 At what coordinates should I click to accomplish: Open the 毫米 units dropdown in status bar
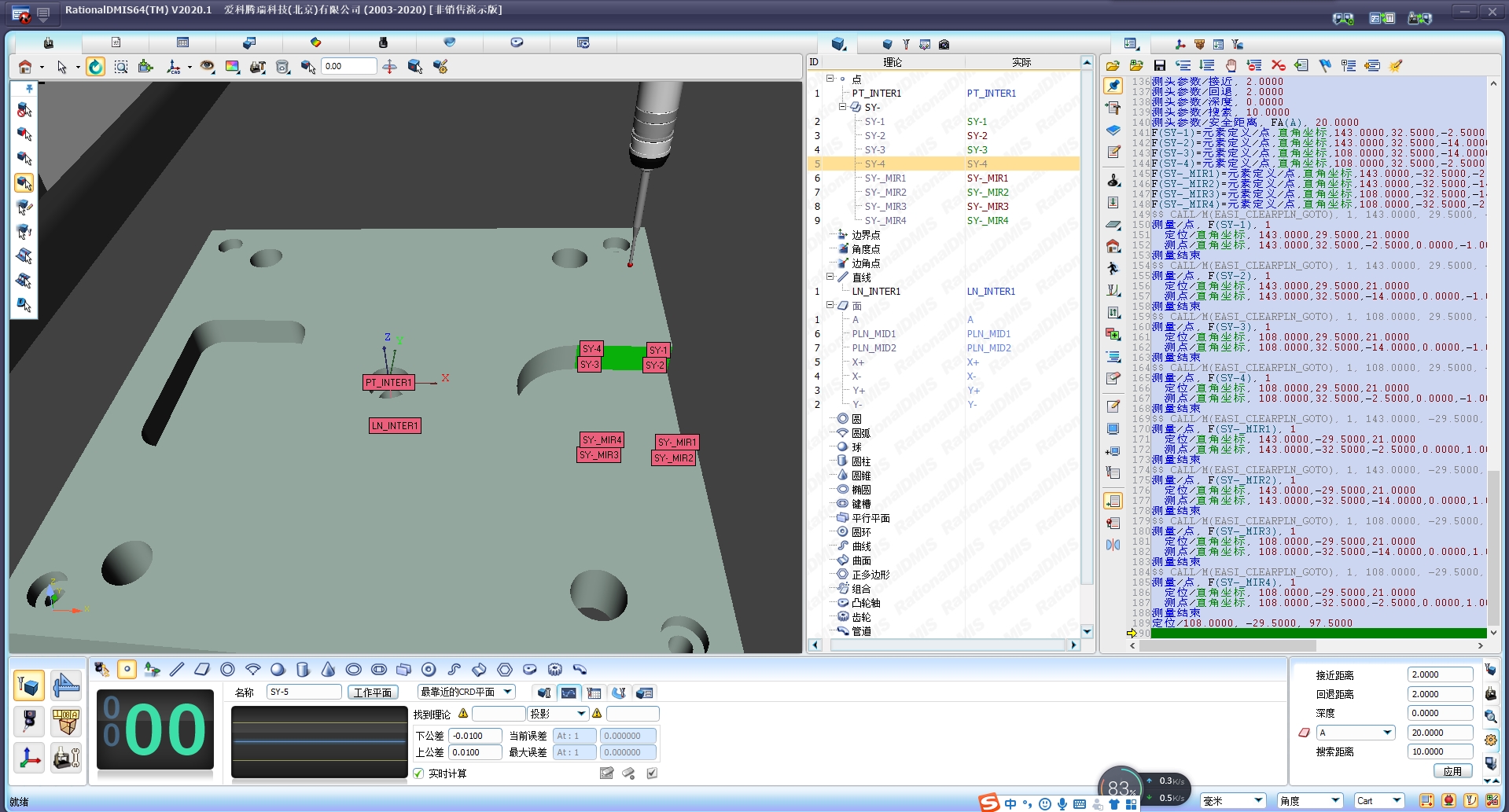pos(1258,801)
